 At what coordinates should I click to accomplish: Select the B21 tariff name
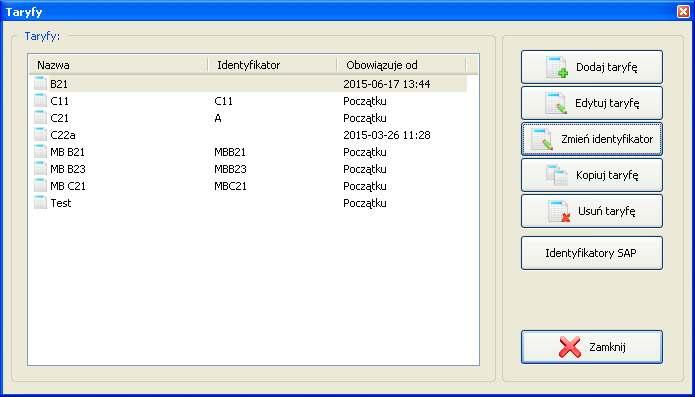point(59,84)
